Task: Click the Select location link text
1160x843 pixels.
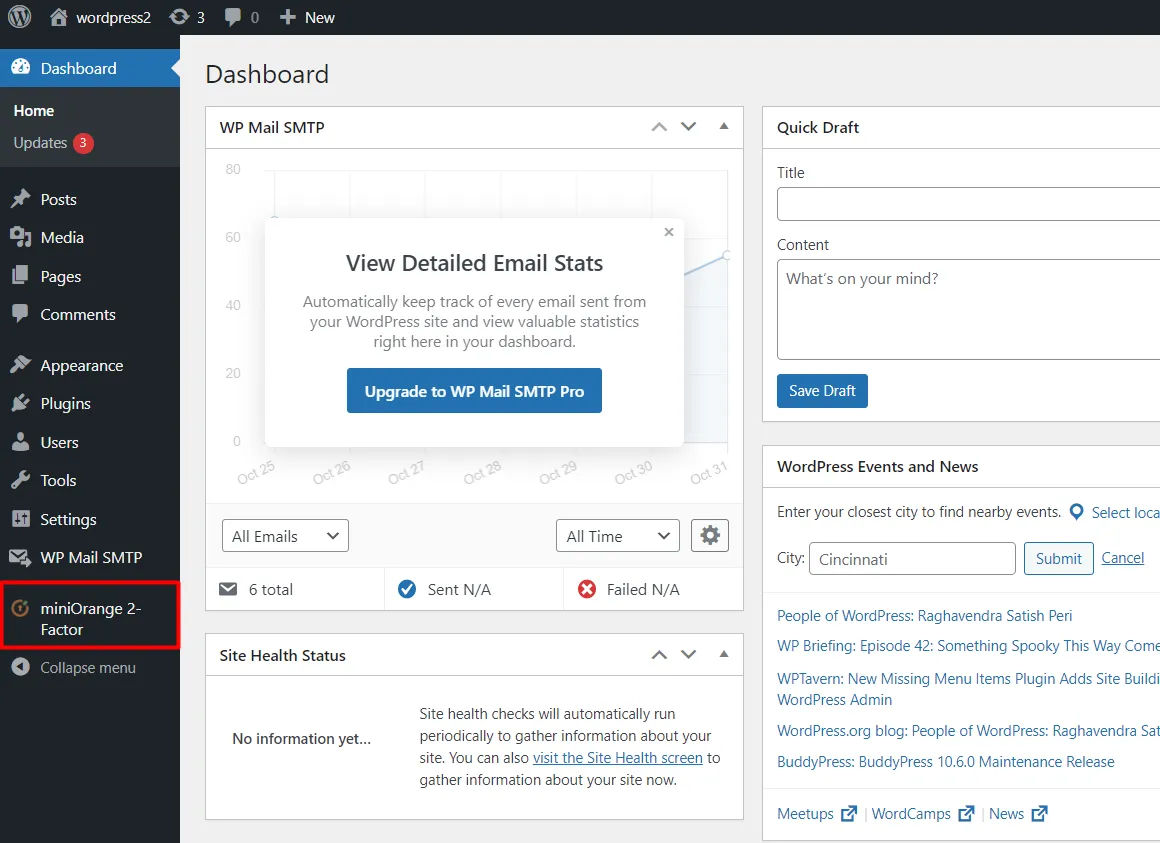Action: click(1125, 512)
